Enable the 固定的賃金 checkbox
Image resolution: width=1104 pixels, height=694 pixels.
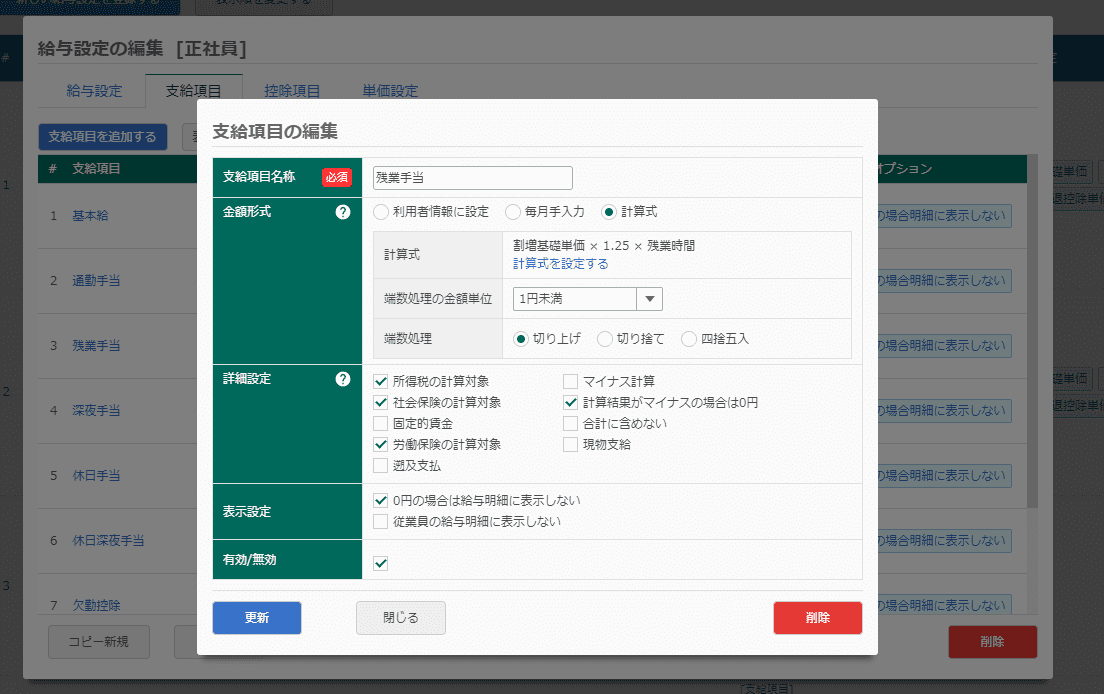click(x=380, y=423)
